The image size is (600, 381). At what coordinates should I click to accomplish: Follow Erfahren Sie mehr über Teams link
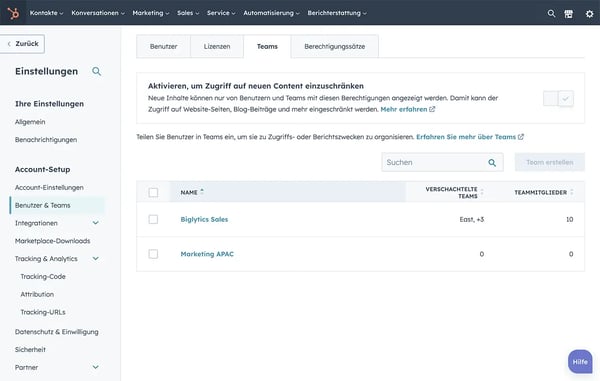coord(466,137)
